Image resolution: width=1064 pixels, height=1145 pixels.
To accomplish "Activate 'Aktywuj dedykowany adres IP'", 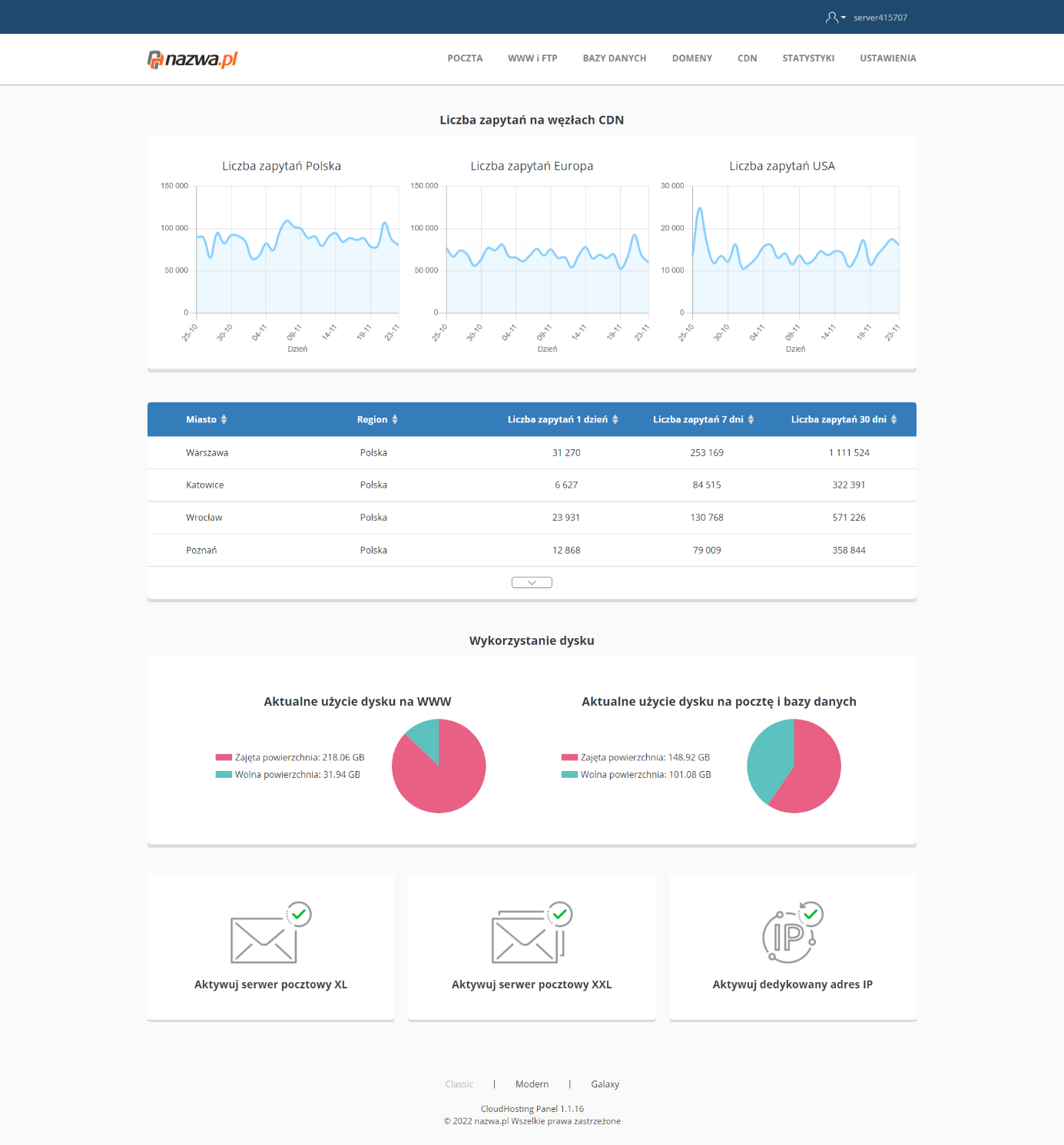I will pyautogui.click(x=792, y=985).
